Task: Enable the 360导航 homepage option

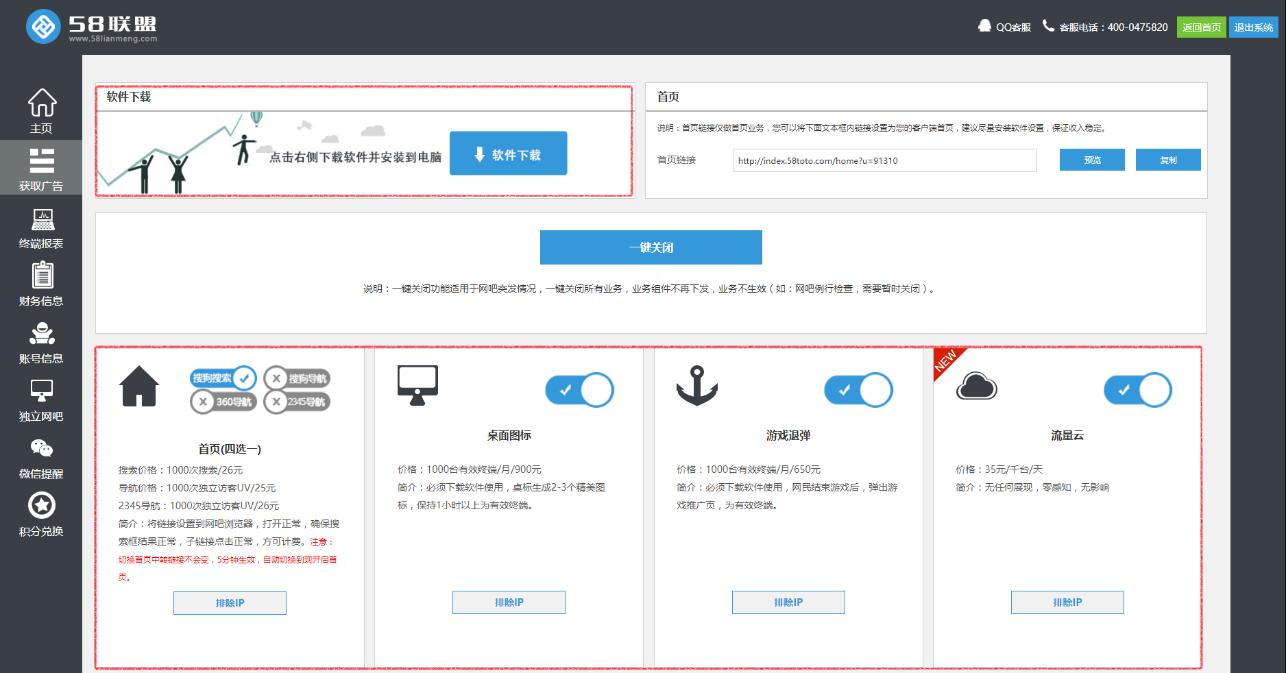Action: click(x=224, y=402)
